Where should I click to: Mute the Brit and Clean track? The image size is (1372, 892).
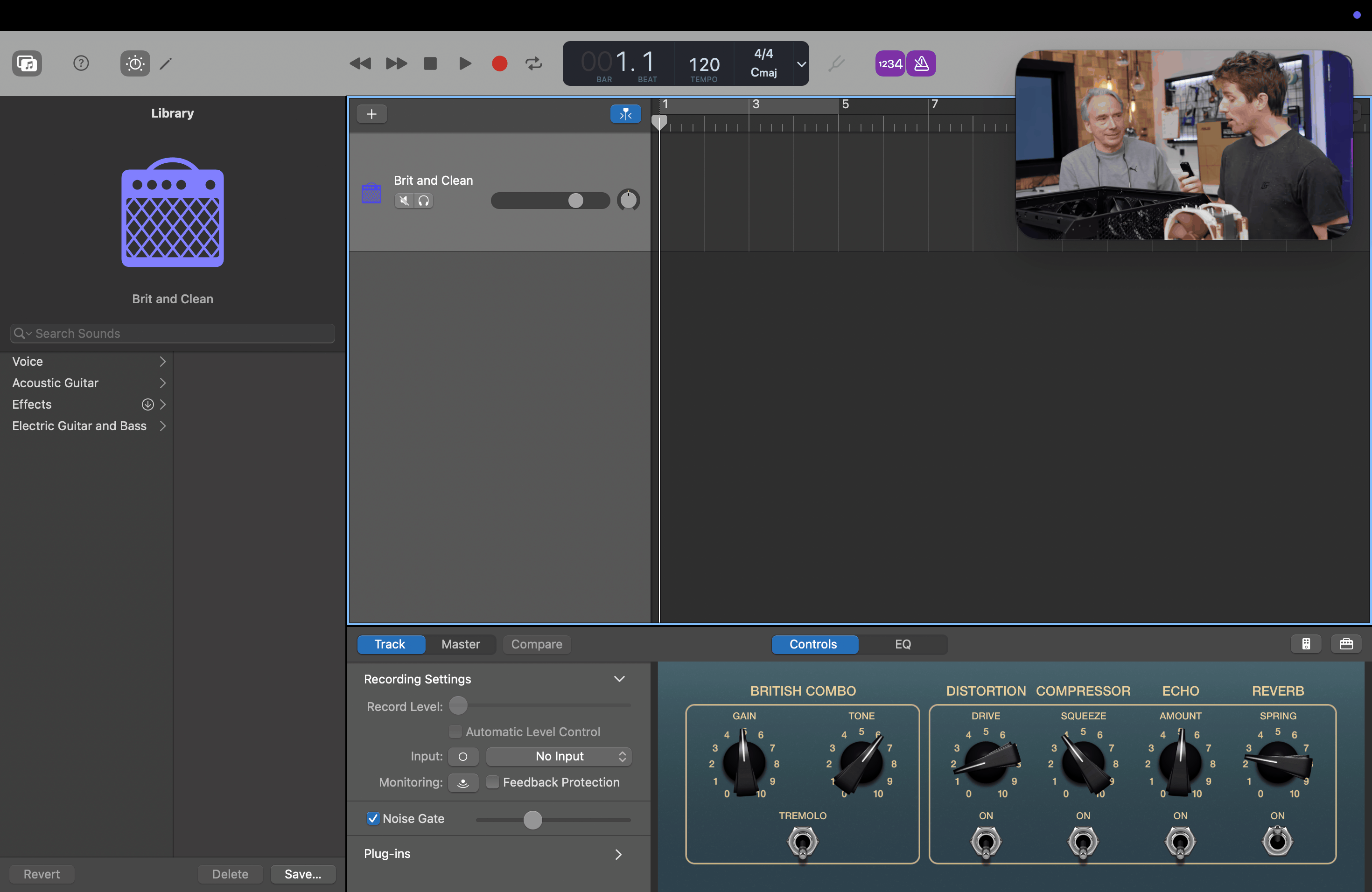click(x=404, y=201)
